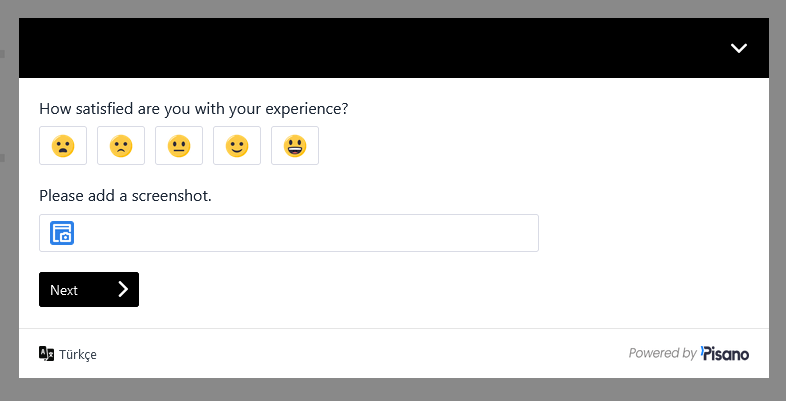Choose the slightly frowning dissatisfied face
The image size is (786, 401).
click(x=121, y=146)
